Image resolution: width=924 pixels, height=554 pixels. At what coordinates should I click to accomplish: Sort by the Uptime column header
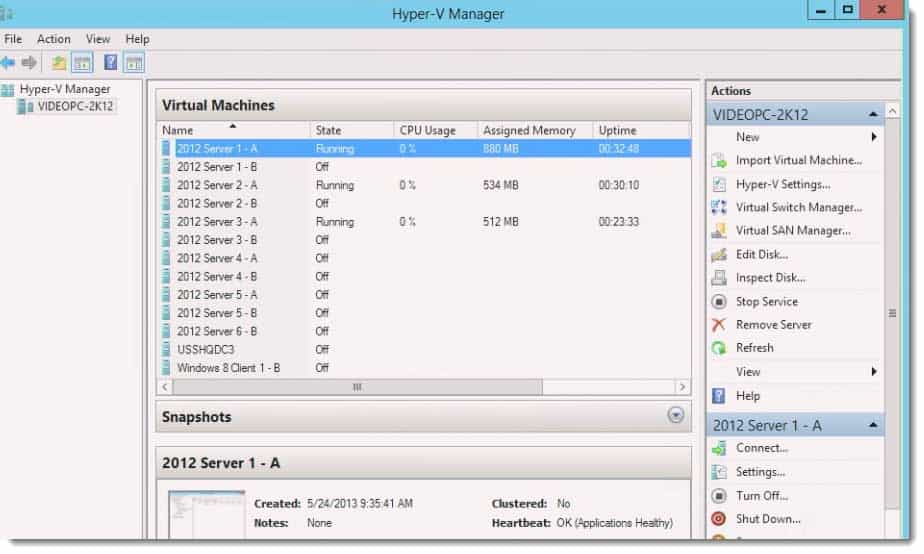coord(642,130)
